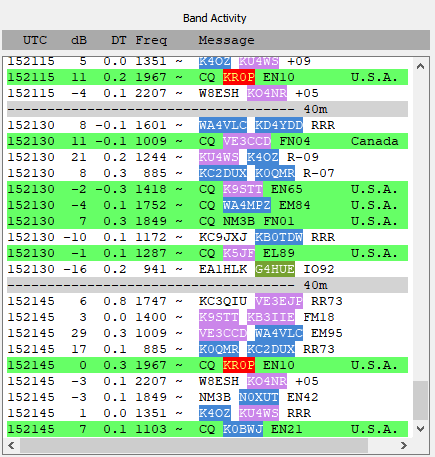435x457 pixels.
Task: Click the vertical scrollbar down arrow
Action: (420, 429)
